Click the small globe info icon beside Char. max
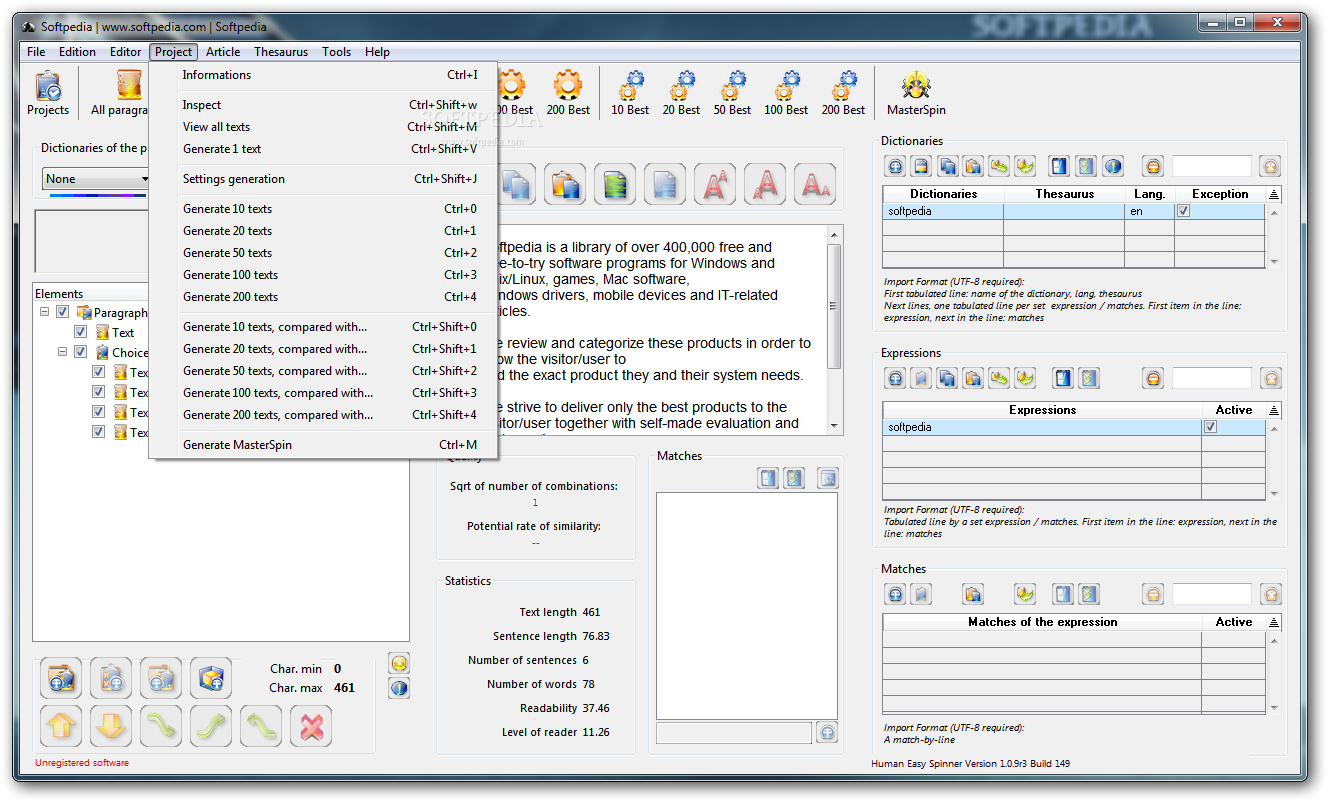1328x802 pixels. click(x=399, y=688)
